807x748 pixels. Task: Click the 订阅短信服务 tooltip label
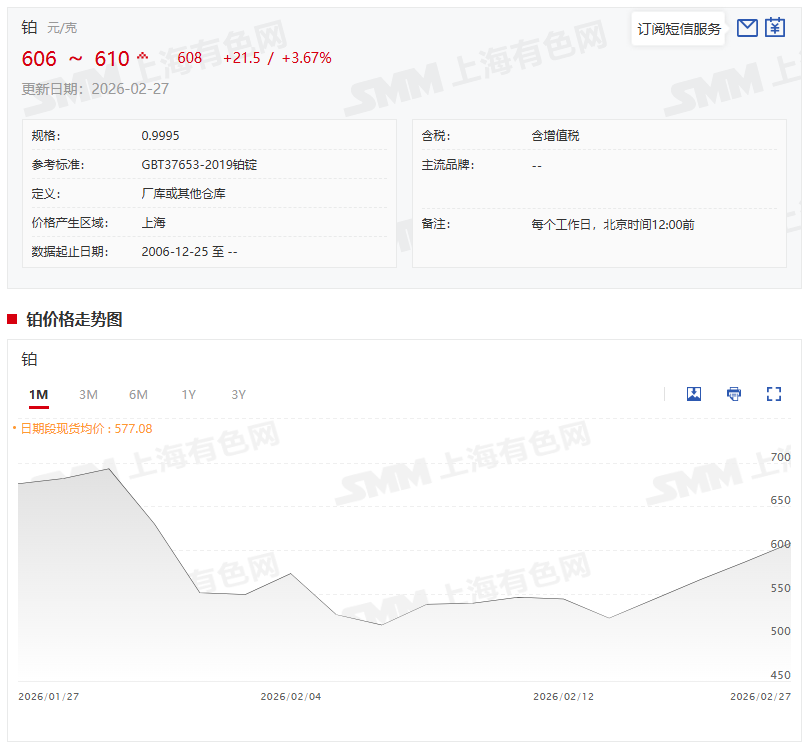point(679,29)
